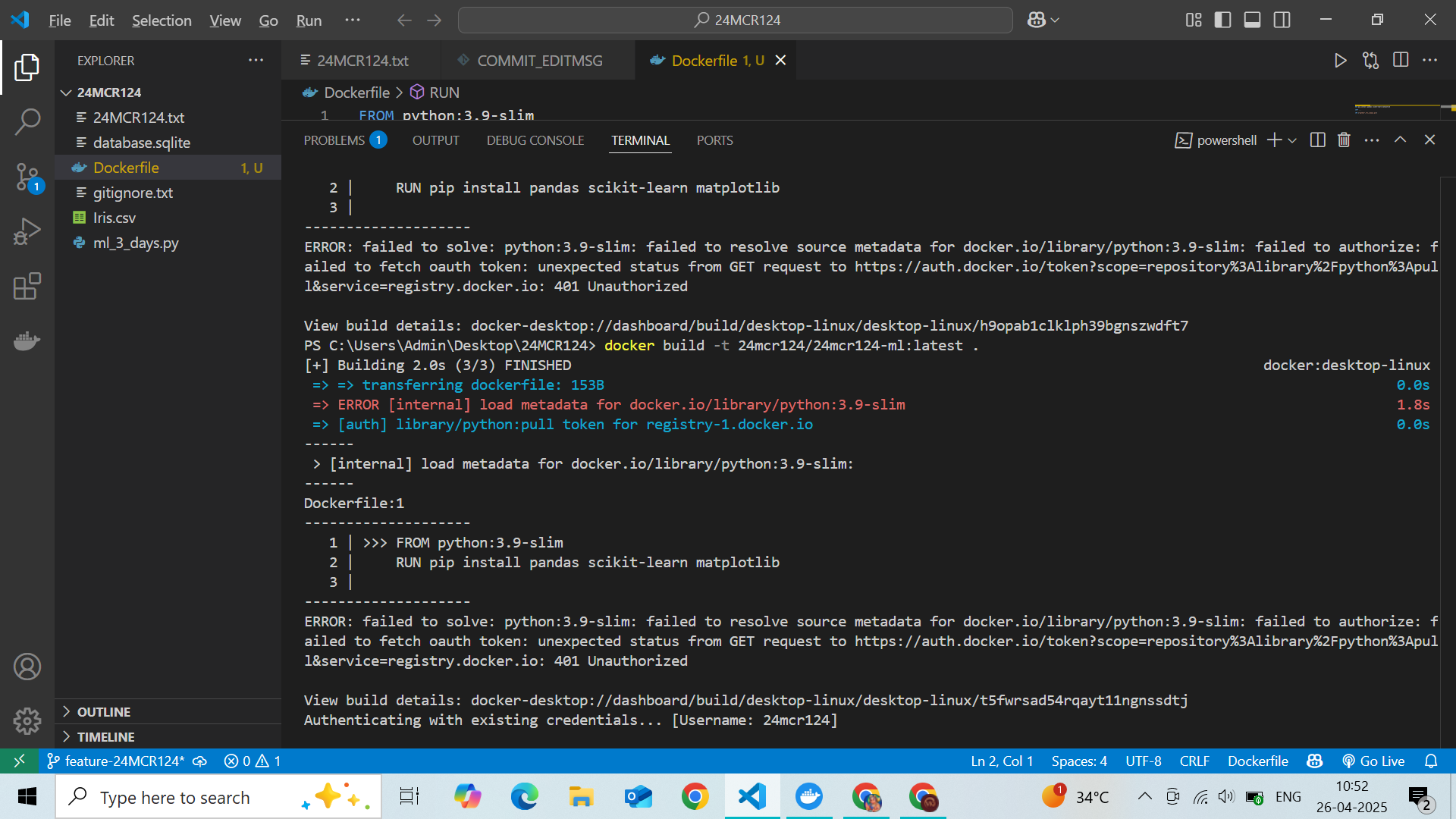Open Copilot status icon in status bar
The height and width of the screenshot is (819, 1456).
1315,761
